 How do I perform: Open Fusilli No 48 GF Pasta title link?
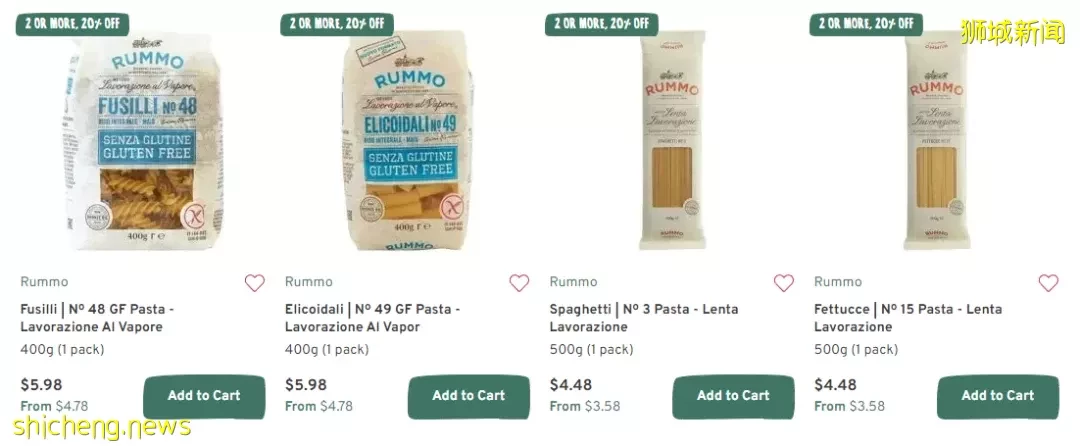click(x=97, y=318)
